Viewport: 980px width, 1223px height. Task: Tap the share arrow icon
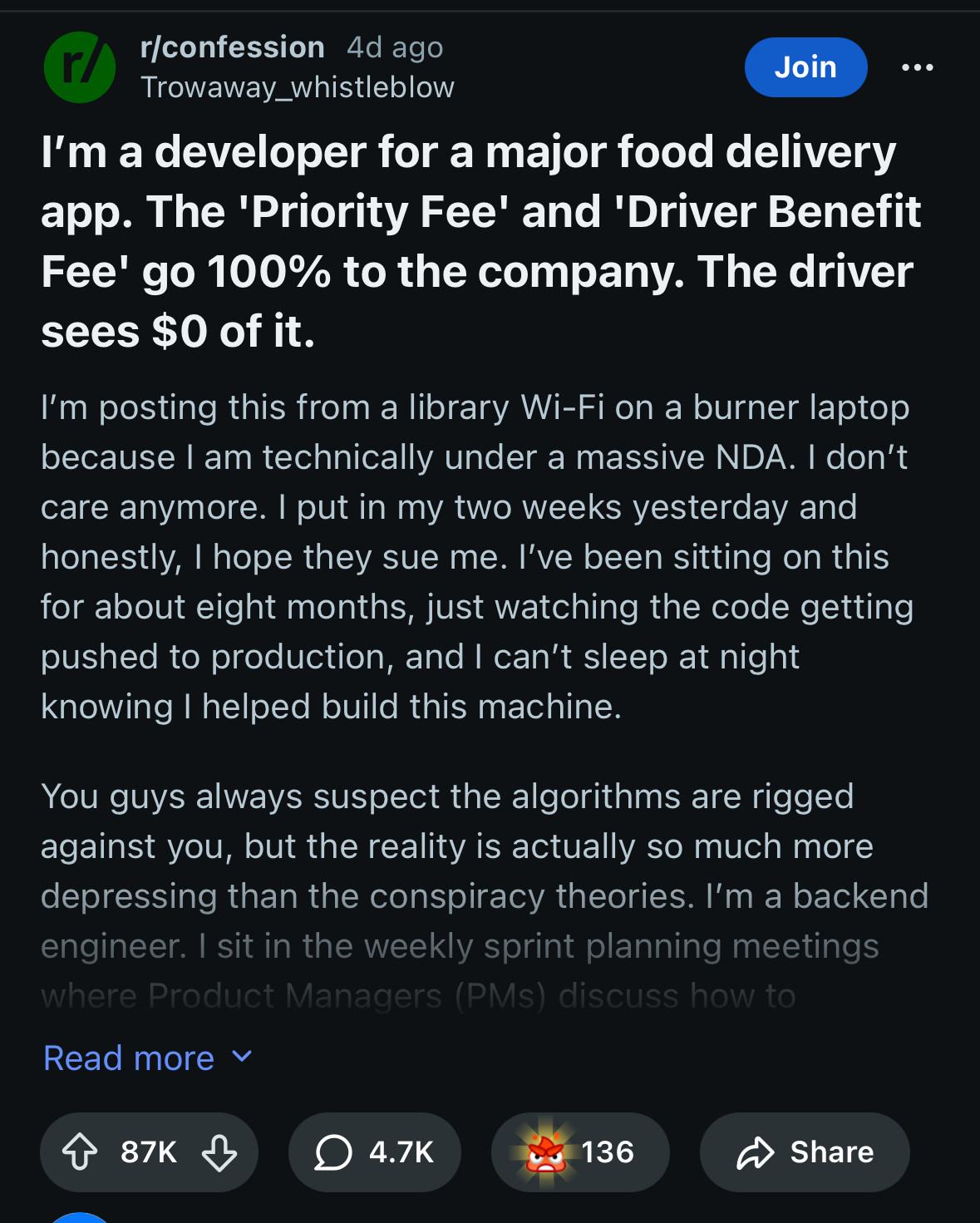(x=755, y=1152)
